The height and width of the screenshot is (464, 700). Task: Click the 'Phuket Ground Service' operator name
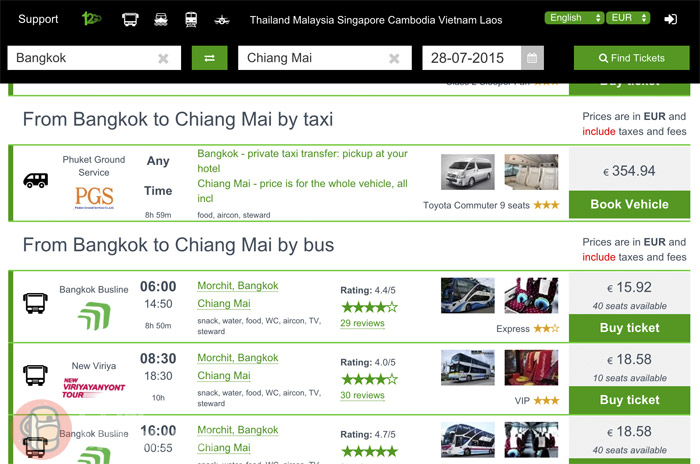94,166
